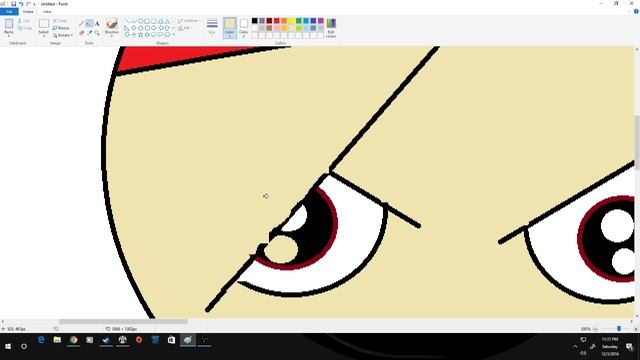Click the Resize button
640x360 pixels.
[x=61, y=28]
